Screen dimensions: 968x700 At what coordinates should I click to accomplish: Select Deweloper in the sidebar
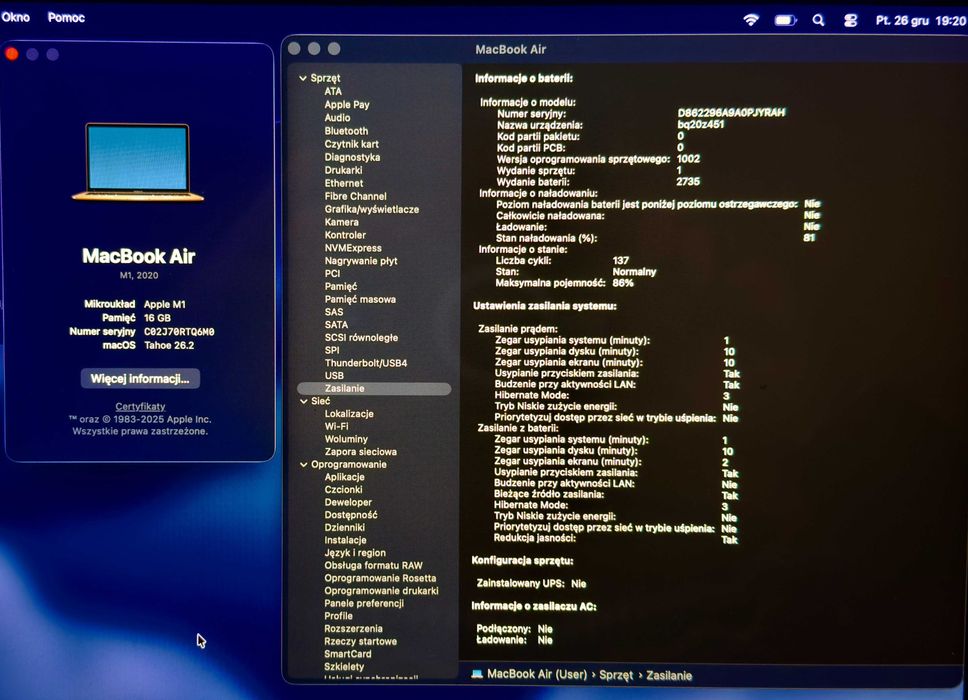coord(348,502)
